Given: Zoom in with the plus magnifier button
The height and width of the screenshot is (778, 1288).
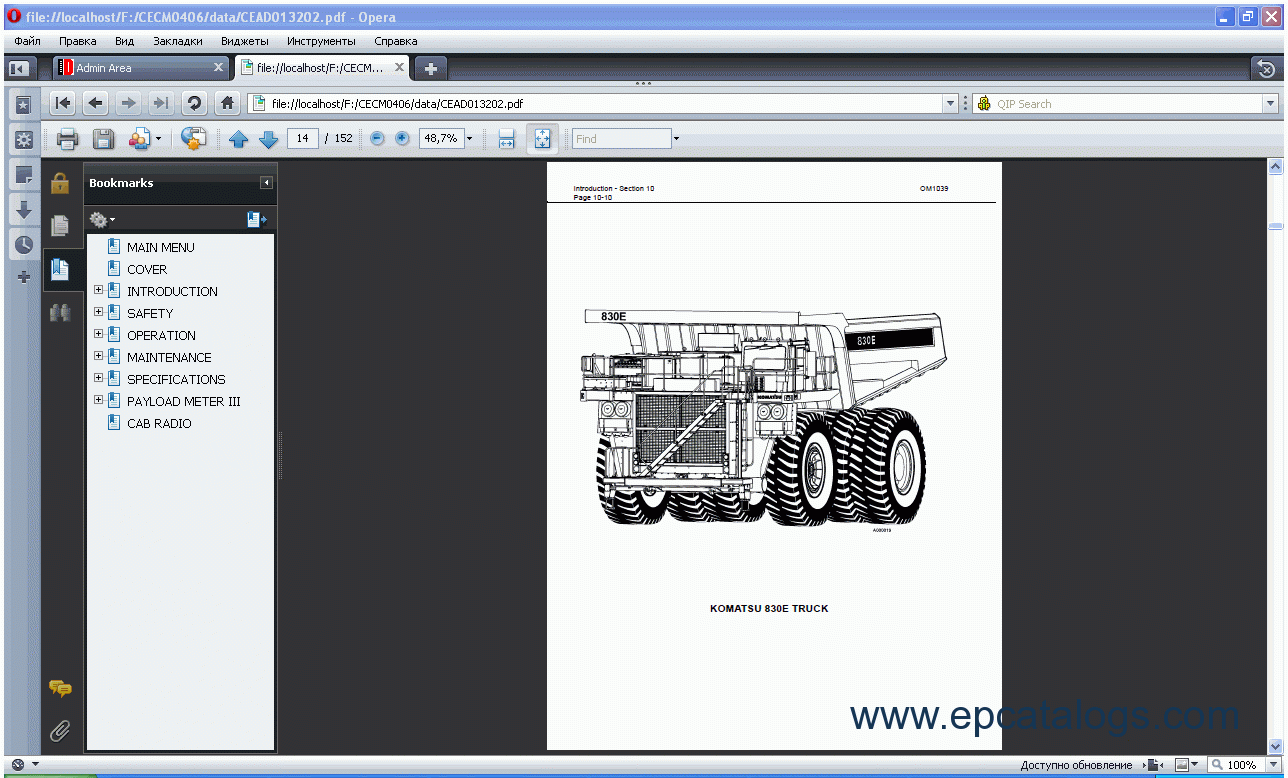Looking at the screenshot, I should tap(402, 138).
